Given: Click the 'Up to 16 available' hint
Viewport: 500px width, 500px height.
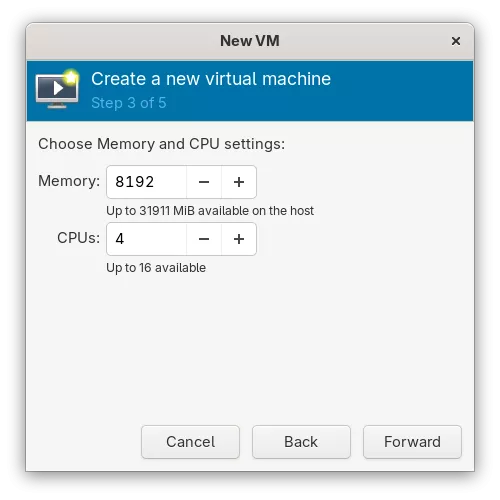Looking at the screenshot, I should click(x=156, y=268).
